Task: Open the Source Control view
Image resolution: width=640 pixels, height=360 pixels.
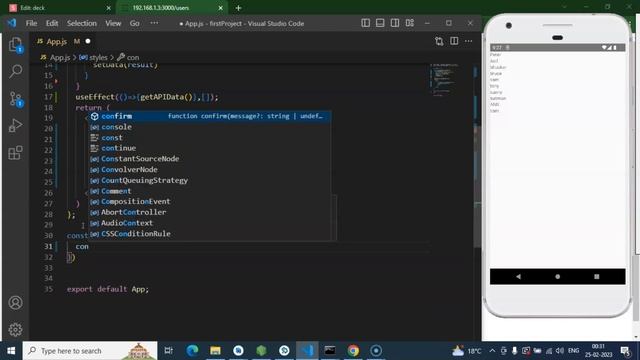Action: tap(16, 99)
